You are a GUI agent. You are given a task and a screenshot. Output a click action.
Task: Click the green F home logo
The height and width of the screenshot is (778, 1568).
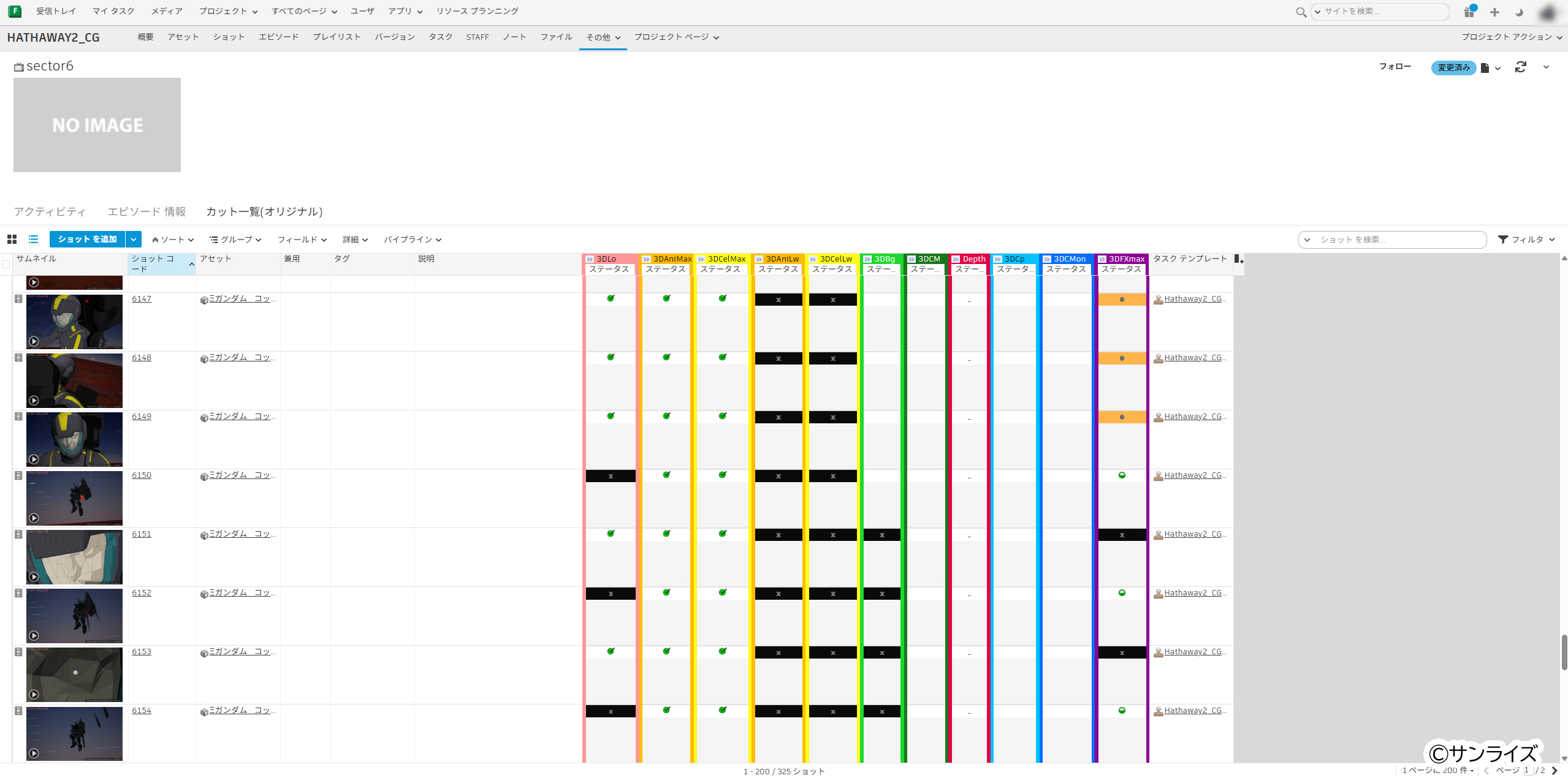[x=15, y=11]
